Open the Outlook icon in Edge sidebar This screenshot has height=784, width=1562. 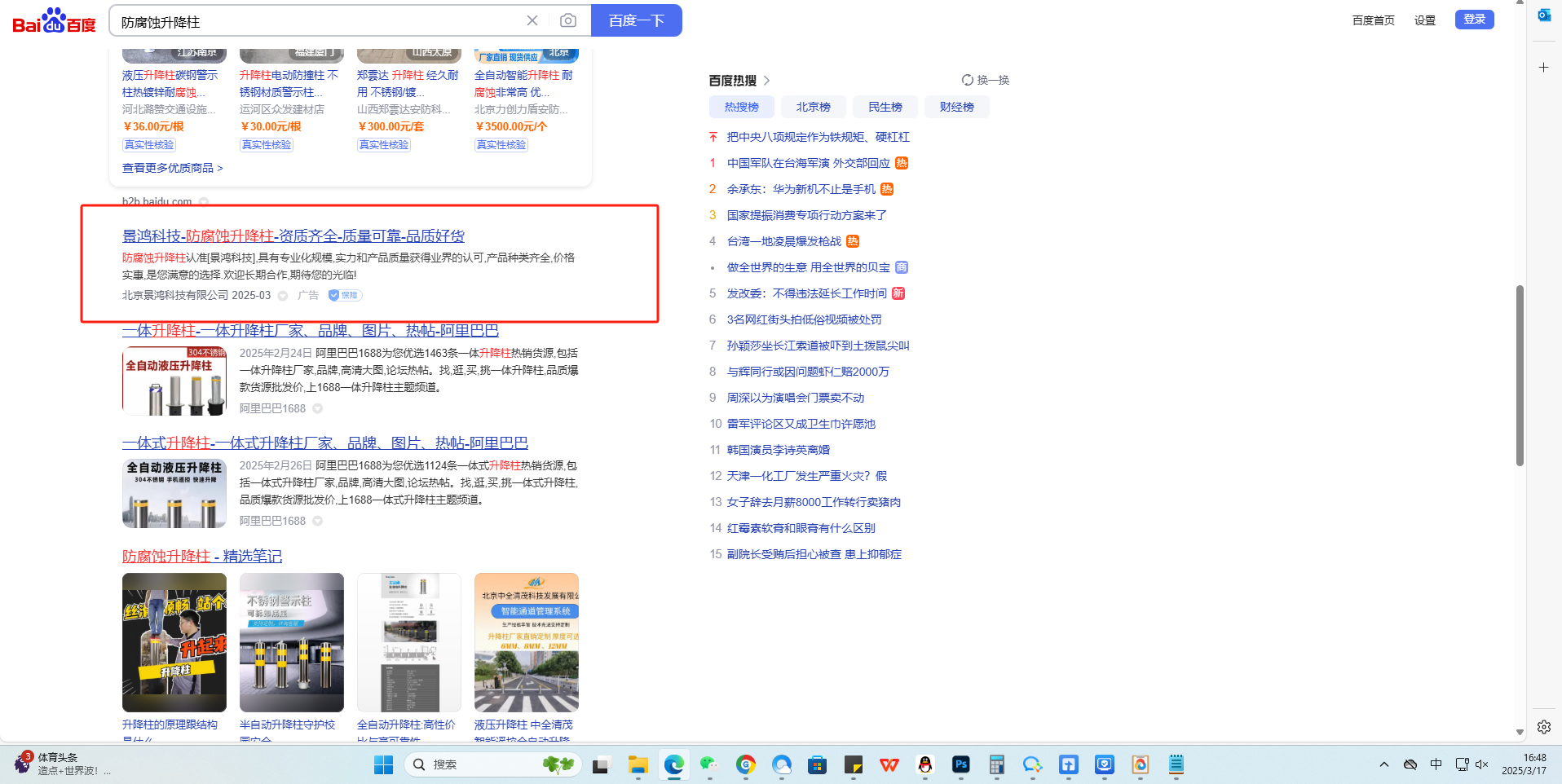[x=1544, y=15]
